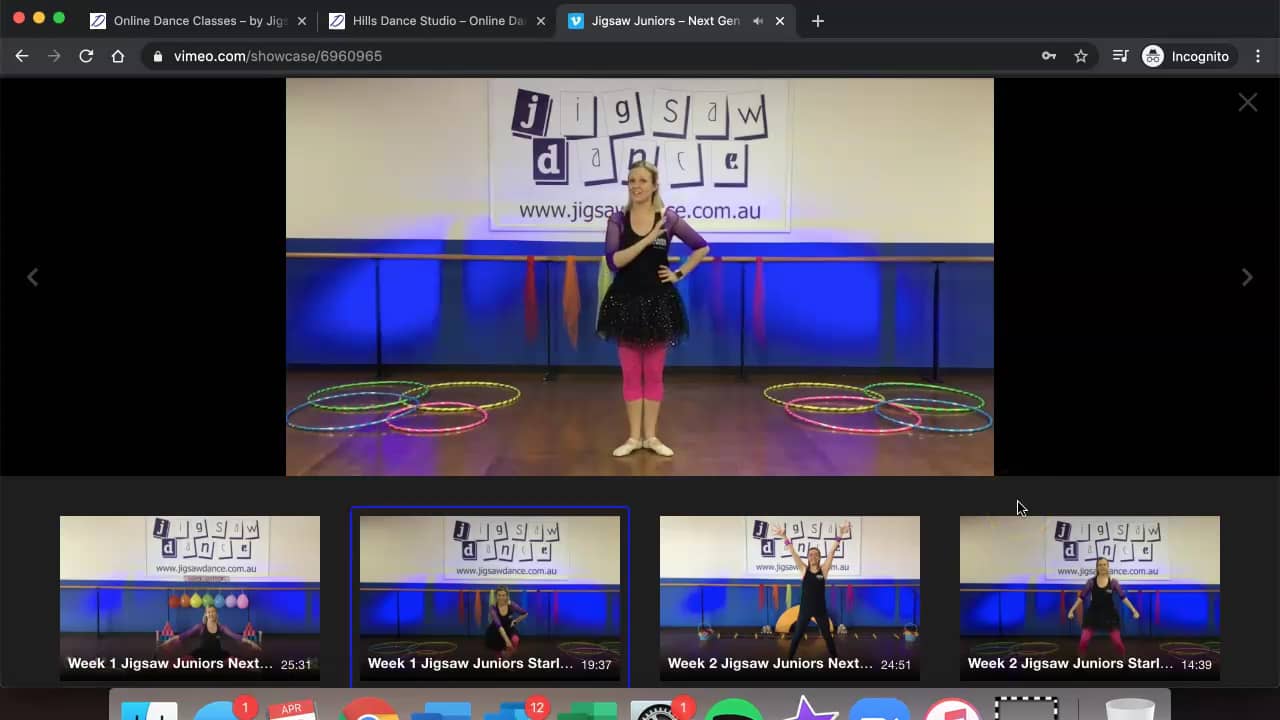Open Week 1 Jigsaw Juniors Starl… 19:37 thumbnail
1280x720 pixels.
pyautogui.click(x=490, y=598)
